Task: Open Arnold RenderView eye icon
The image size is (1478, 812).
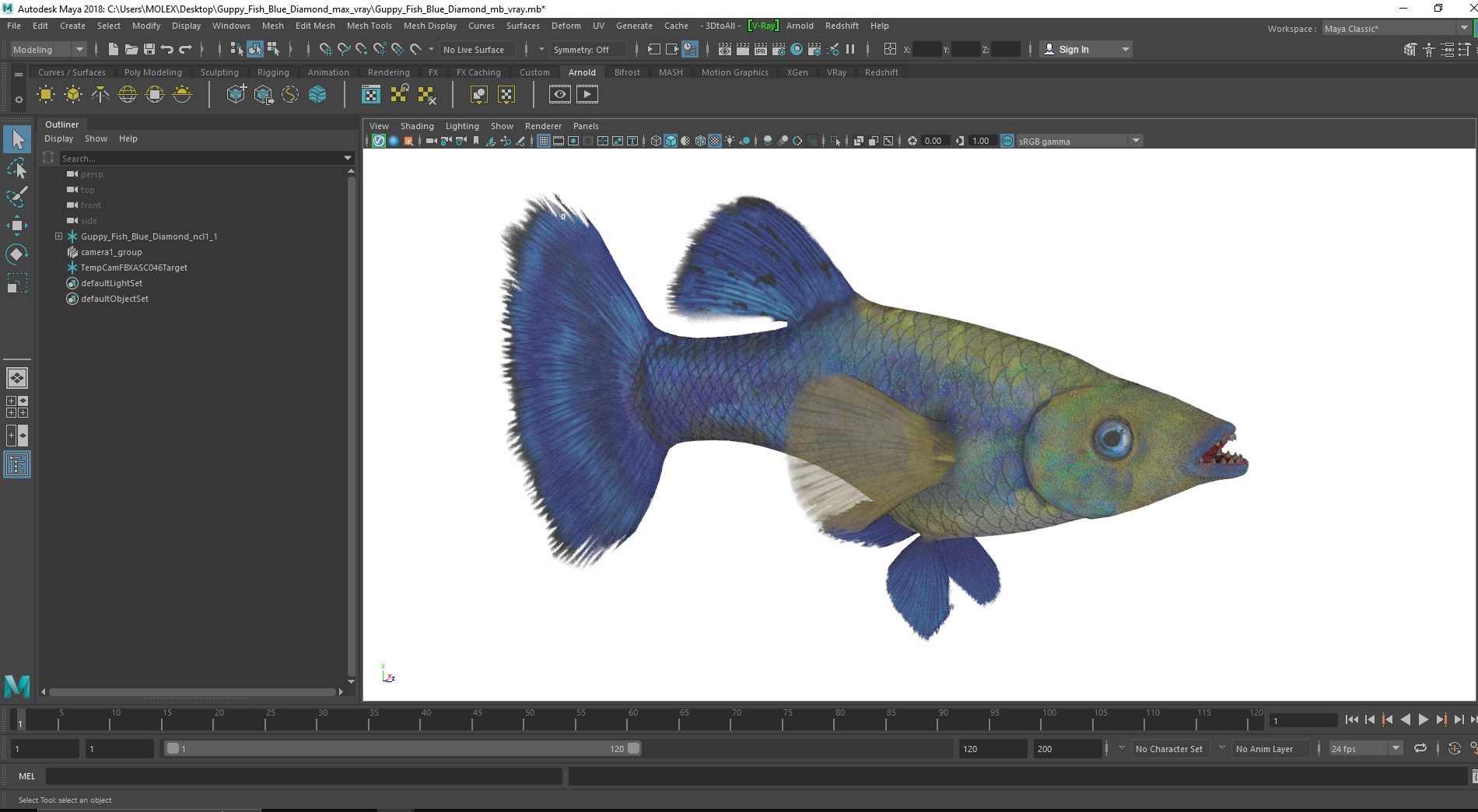Action: [x=559, y=95]
